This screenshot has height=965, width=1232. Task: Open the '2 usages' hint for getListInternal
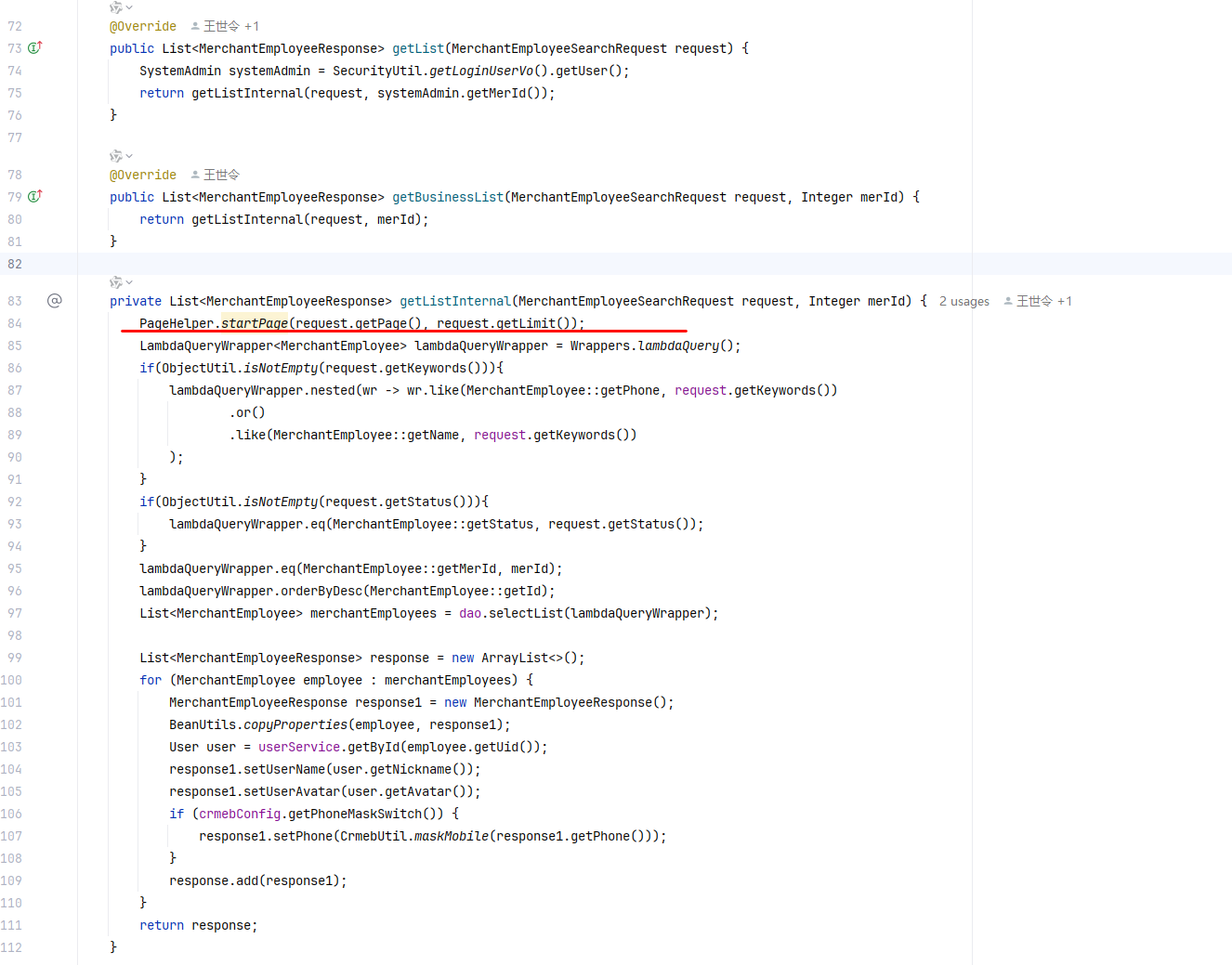[x=964, y=301]
